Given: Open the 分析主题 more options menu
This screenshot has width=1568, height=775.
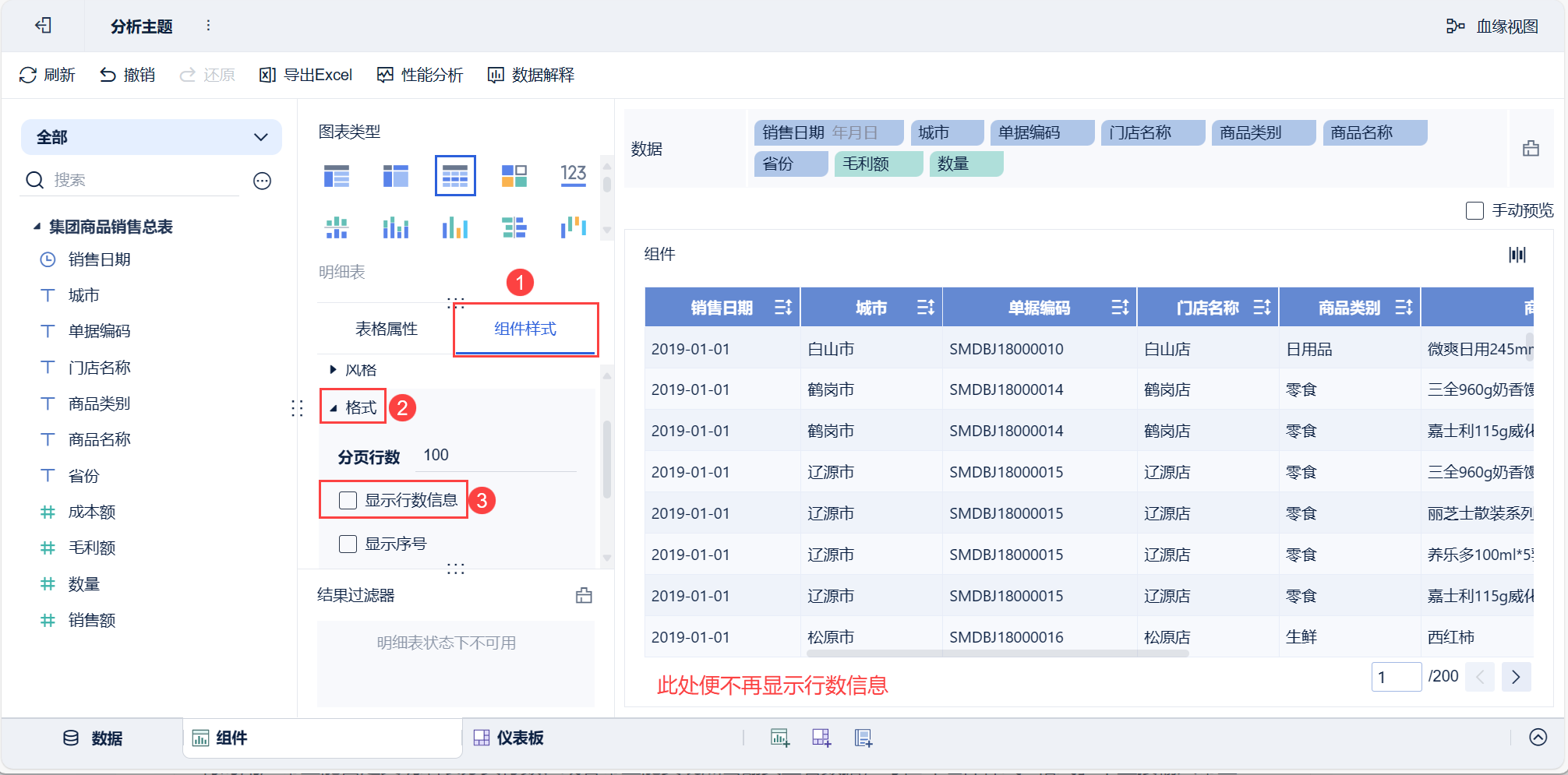Looking at the screenshot, I should [208, 26].
